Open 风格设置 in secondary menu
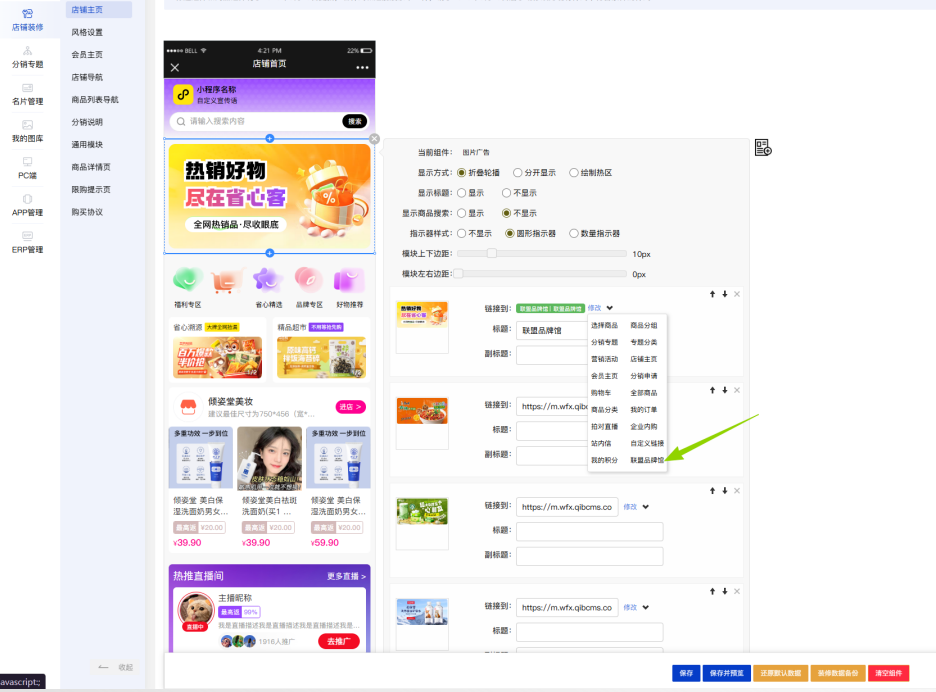Image resolution: width=936 pixels, height=692 pixels. click(87, 32)
